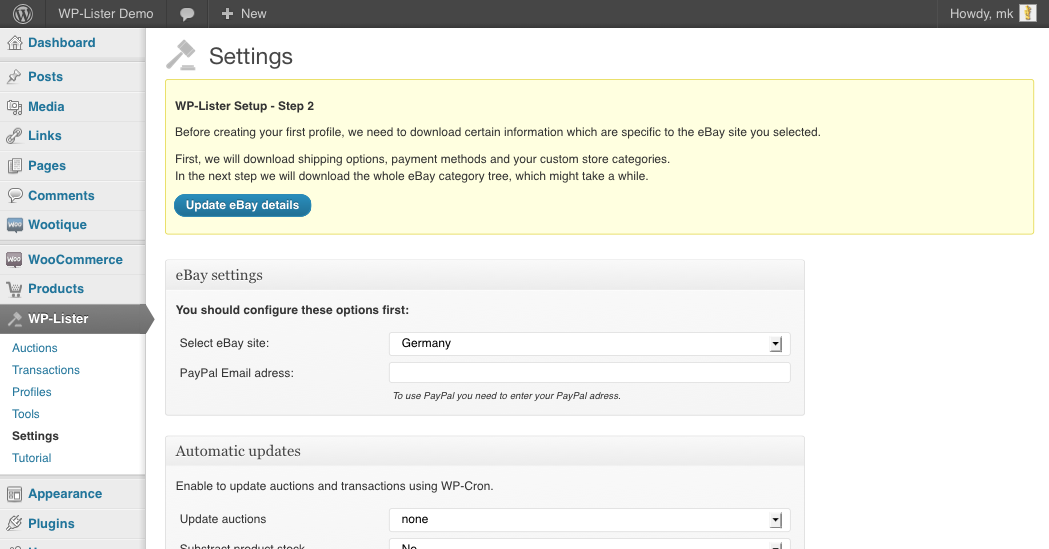Go to Transactions submenu

(x=45, y=370)
